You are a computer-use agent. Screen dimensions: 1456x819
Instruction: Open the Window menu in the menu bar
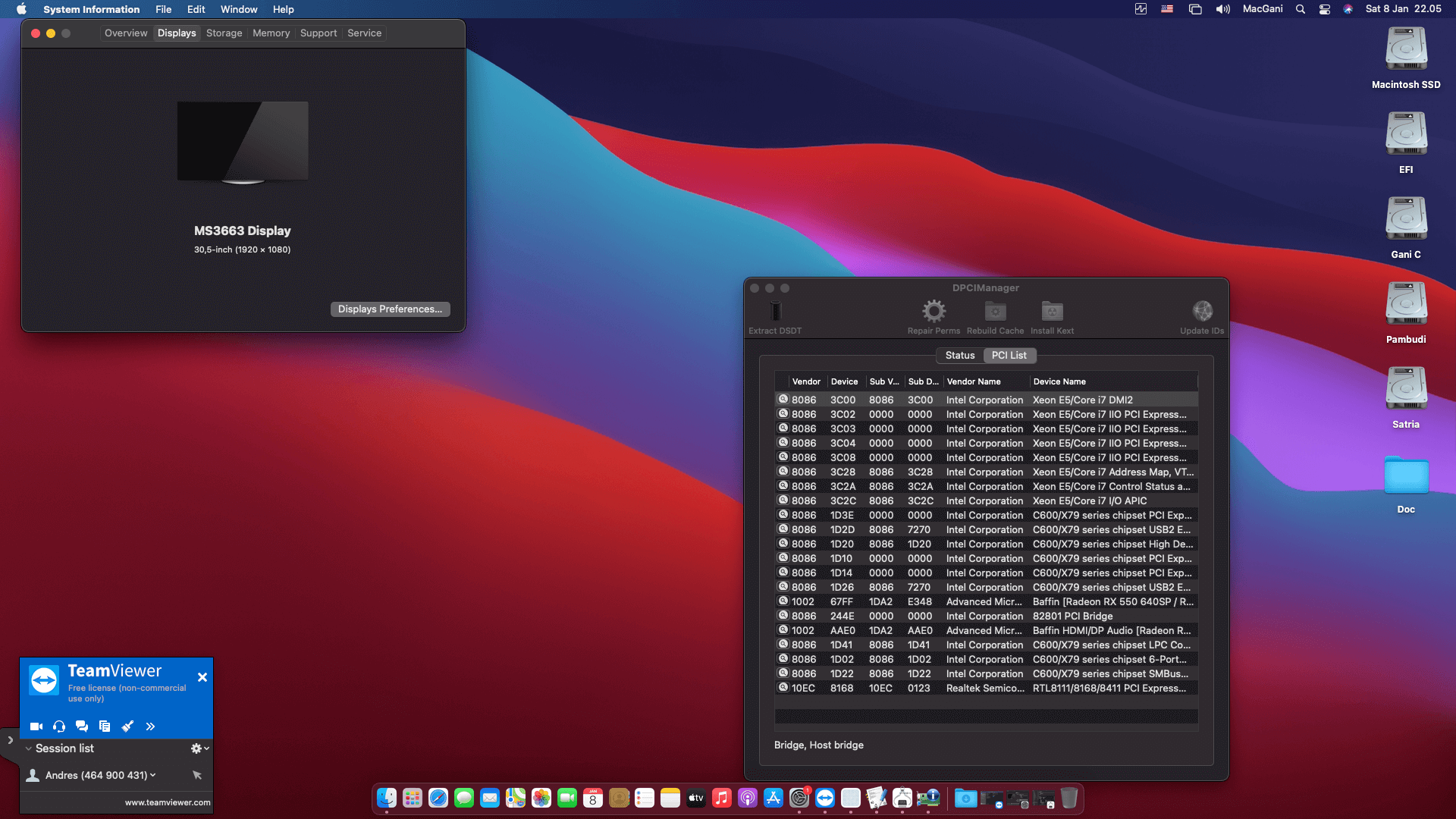click(238, 9)
